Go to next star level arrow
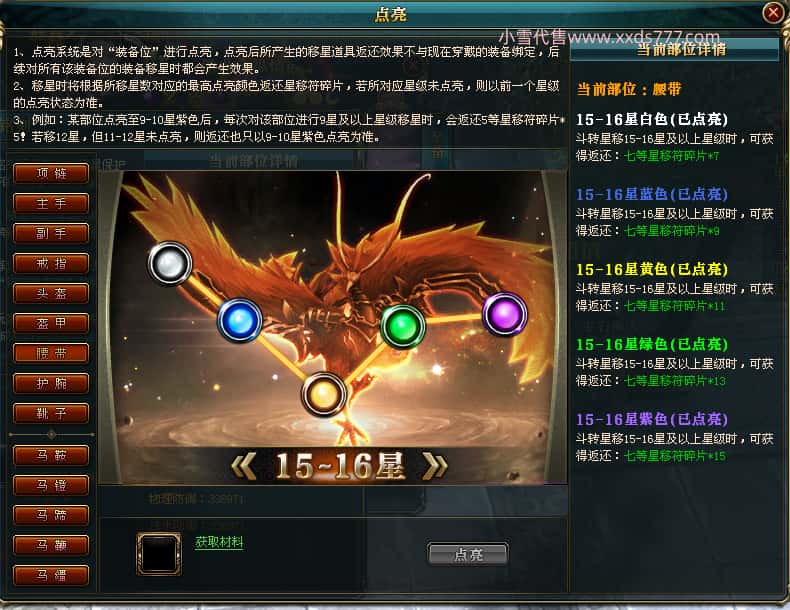This screenshot has height=610, width=790. pyautogui.click(x=435, y=466)
